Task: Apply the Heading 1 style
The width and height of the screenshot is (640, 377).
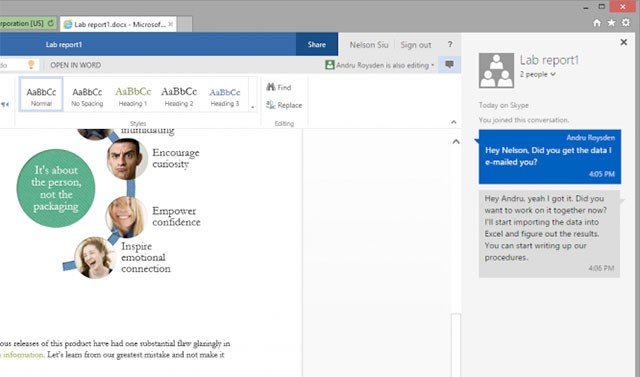Action: (133, 97)
